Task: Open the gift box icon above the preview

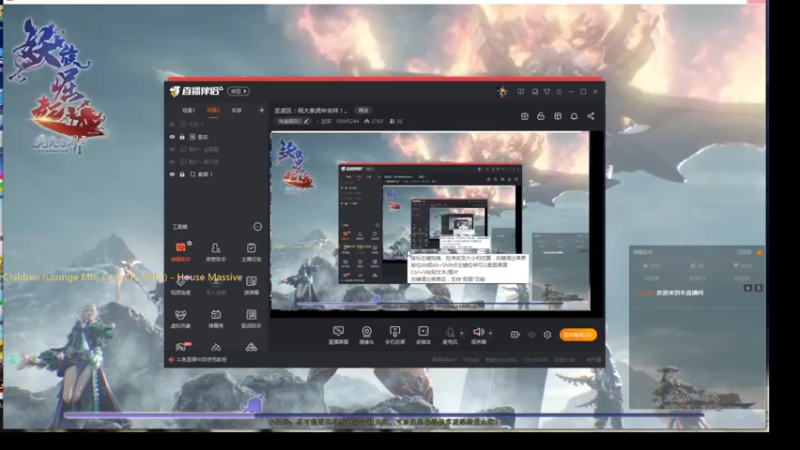Action: tap(524, 116)
